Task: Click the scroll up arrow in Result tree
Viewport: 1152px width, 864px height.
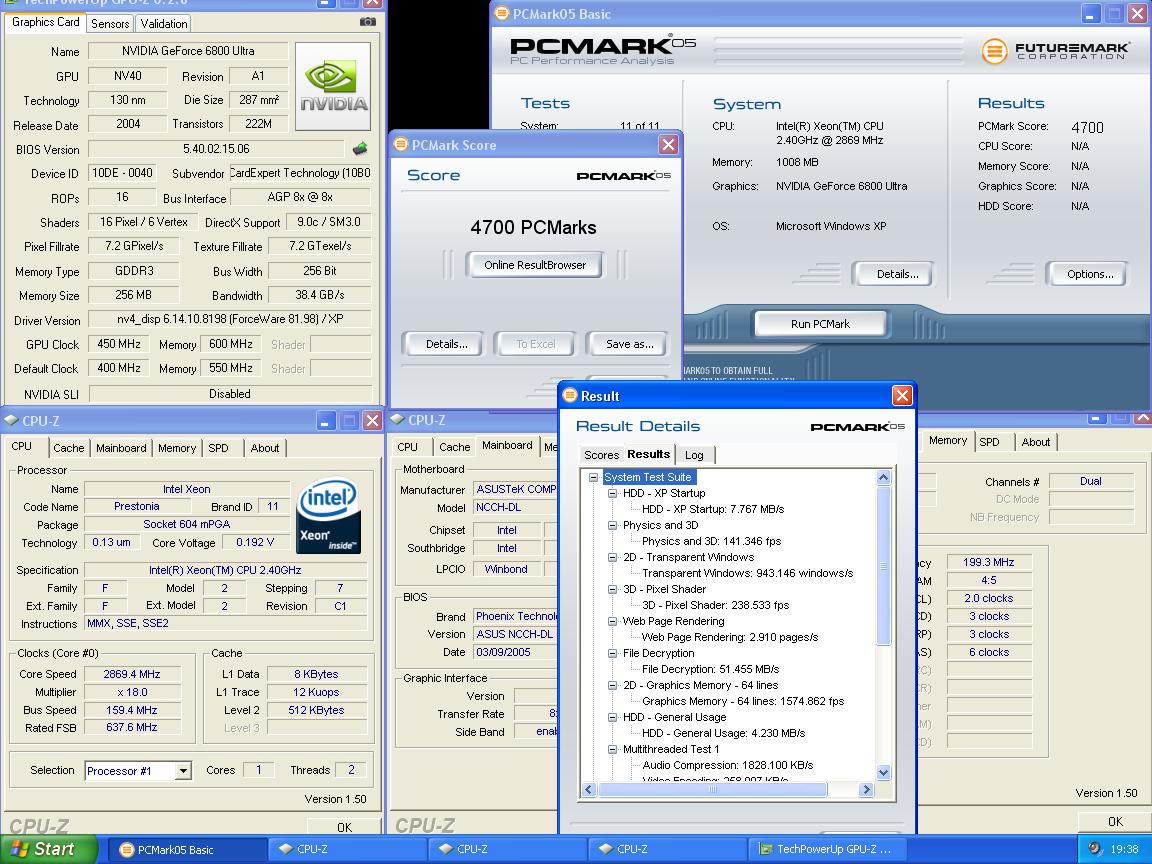Action: 884,478
